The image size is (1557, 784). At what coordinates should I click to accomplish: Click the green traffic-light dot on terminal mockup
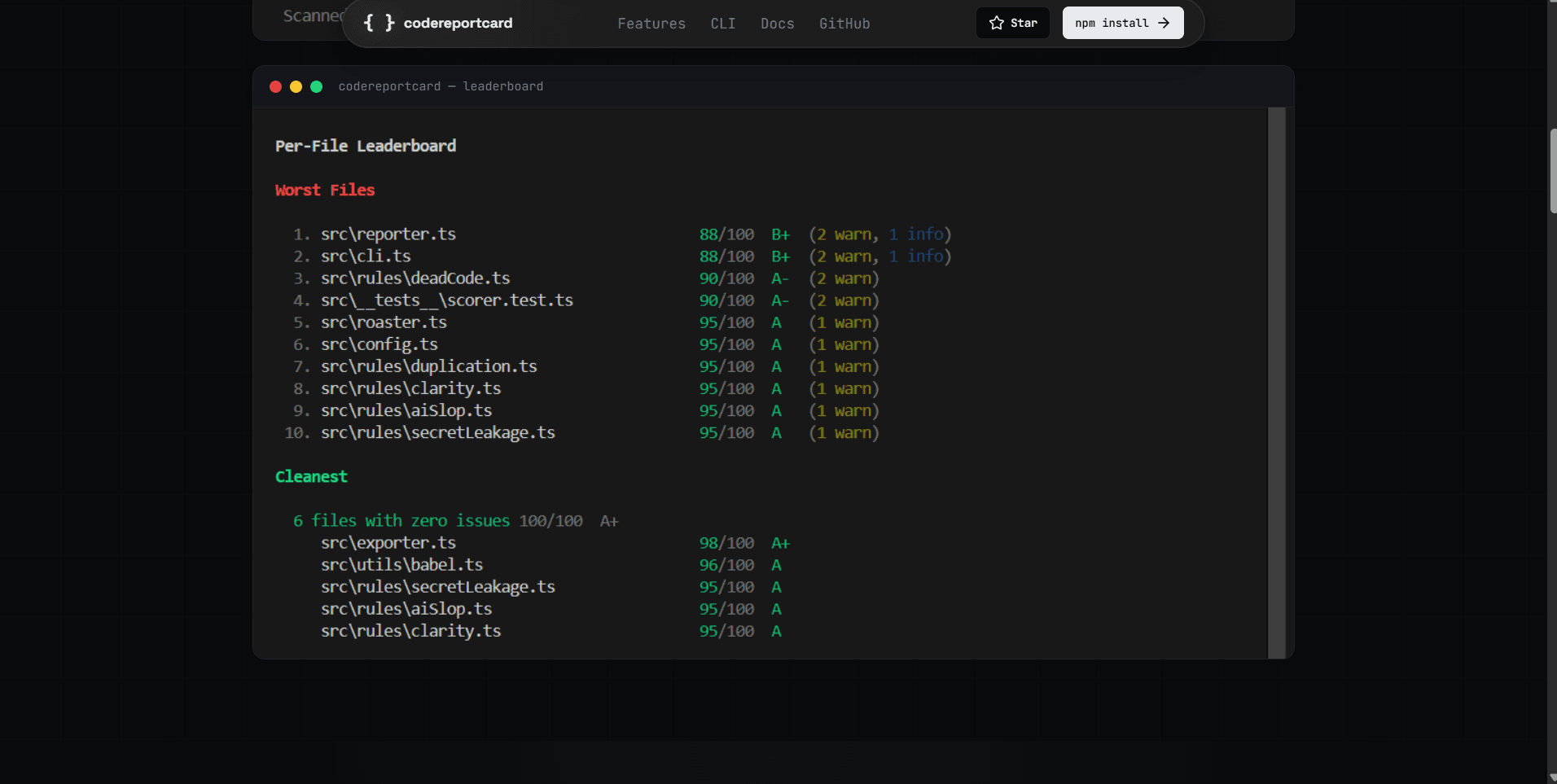315,86
